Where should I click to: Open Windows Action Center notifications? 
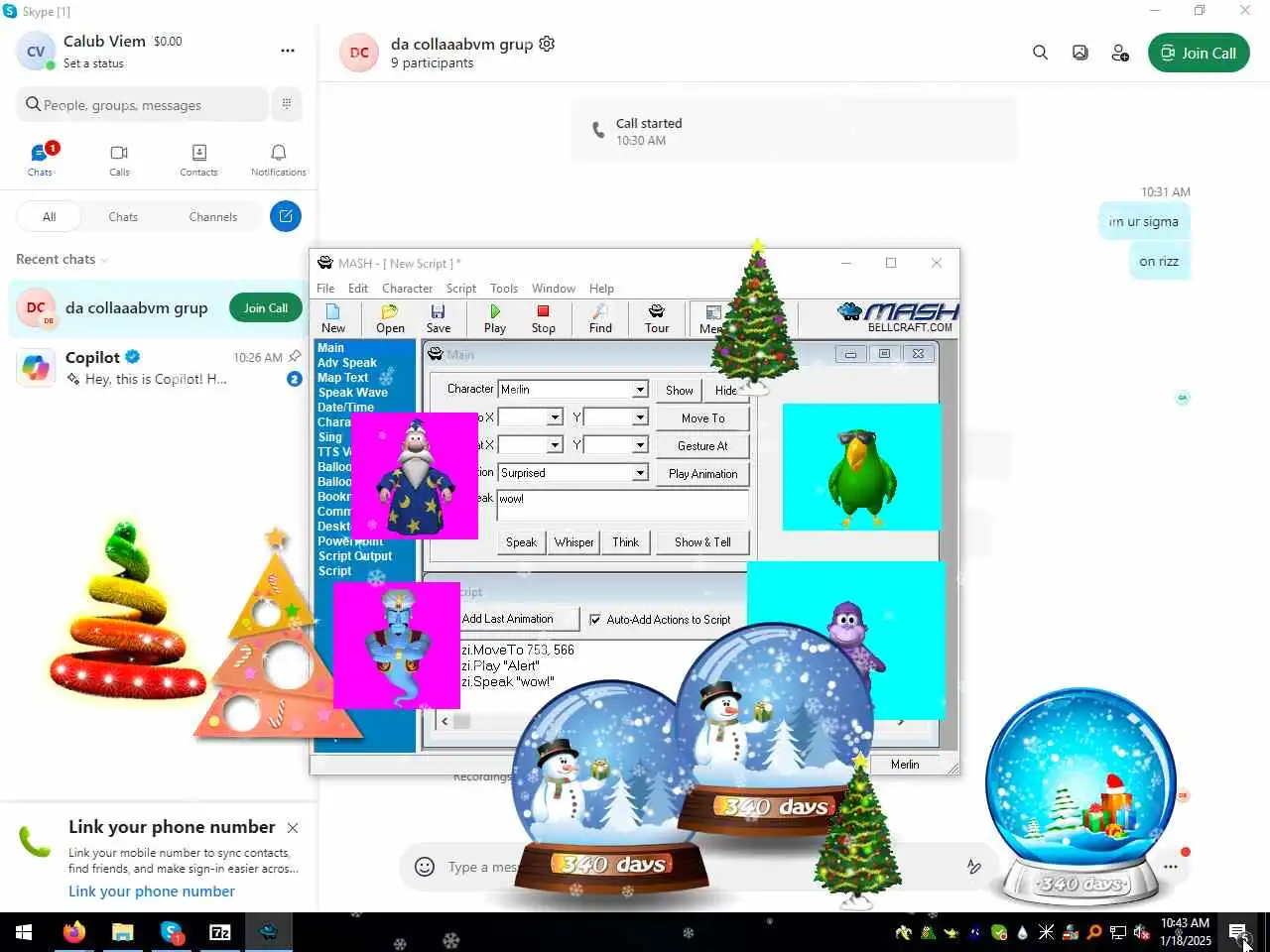click(x=1237, y=932)
